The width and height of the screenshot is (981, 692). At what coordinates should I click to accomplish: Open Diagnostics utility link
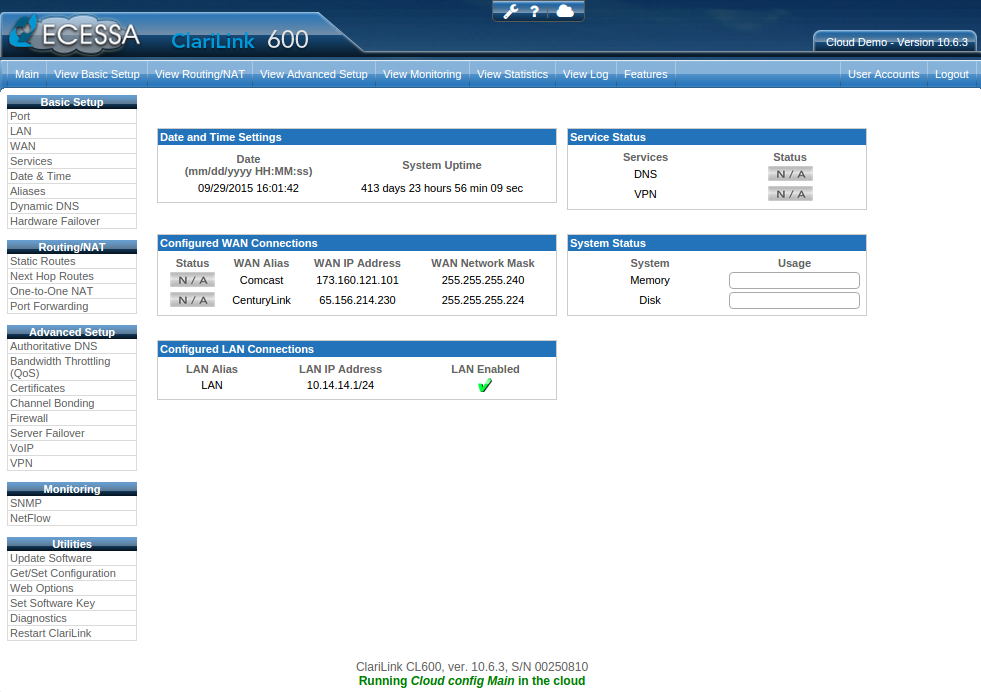pyautogui.click(x=72, y=619)
